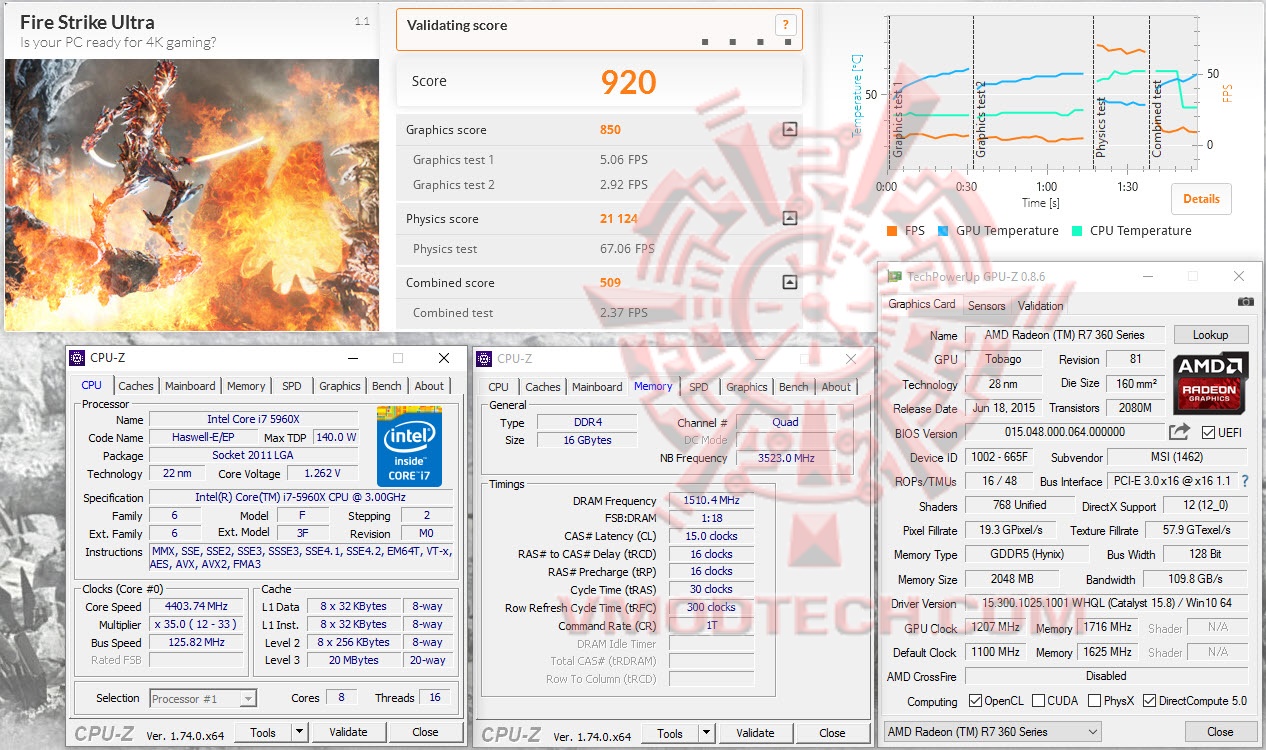Click the GPU-Z title bar app icon
Viewport: 1266px width, 750px height.
coord(896,276)
